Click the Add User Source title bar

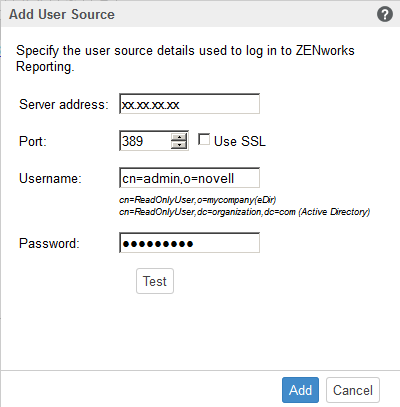(200, 14)
